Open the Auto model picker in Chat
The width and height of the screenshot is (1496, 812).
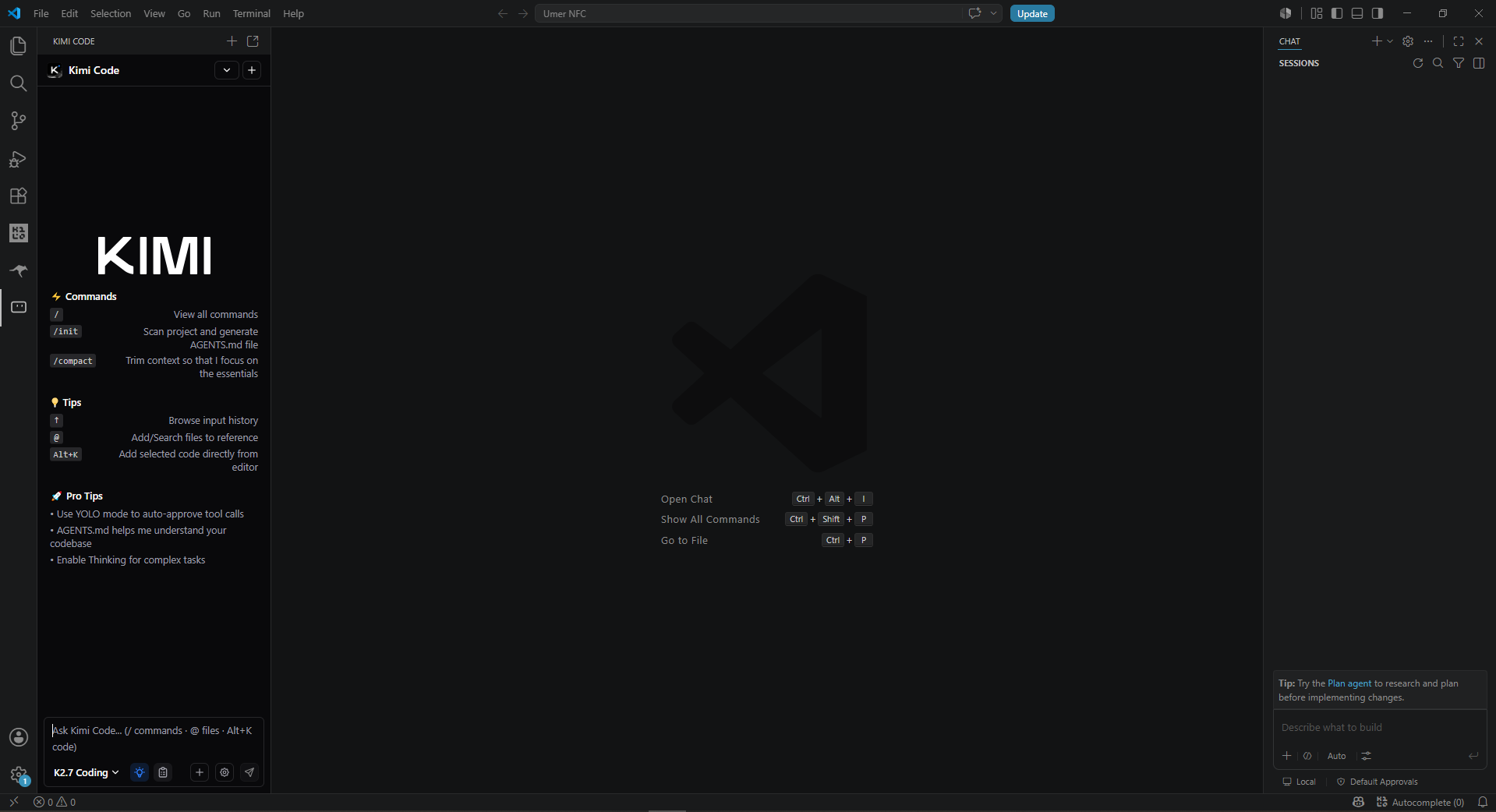[1336, 756]
